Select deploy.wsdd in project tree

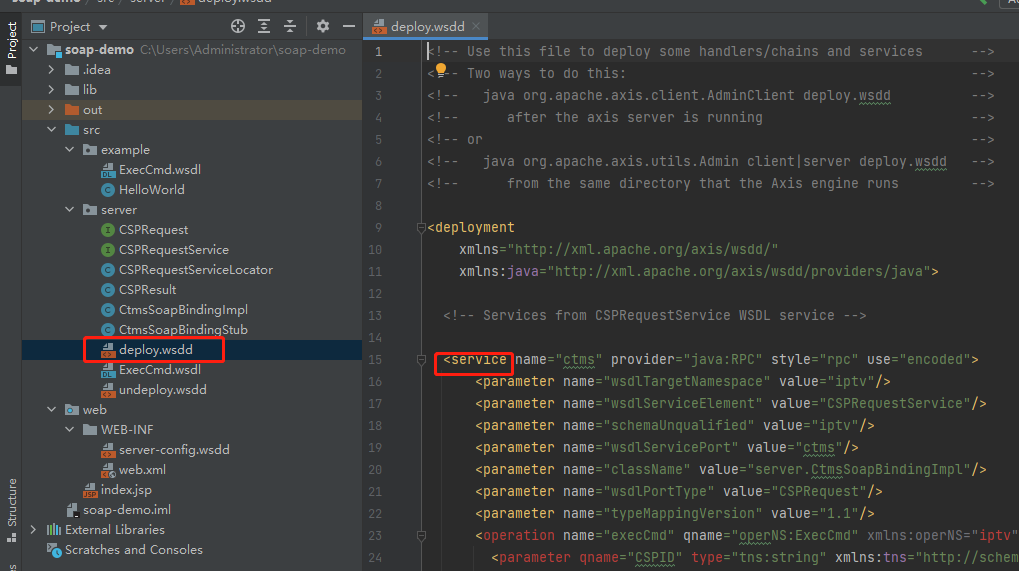155,349
